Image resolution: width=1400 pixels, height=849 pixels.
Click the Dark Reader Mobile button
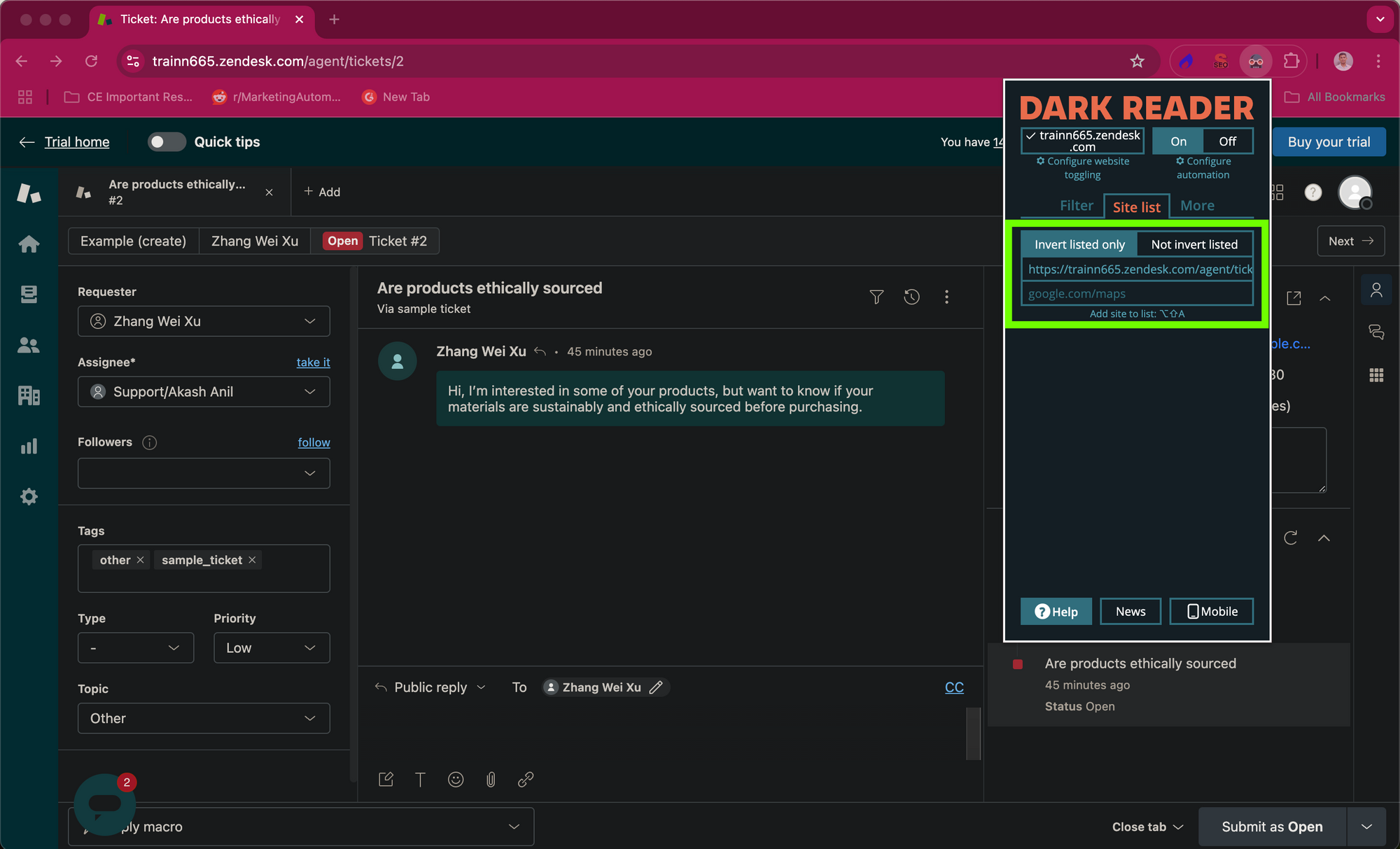[1212, 612]
